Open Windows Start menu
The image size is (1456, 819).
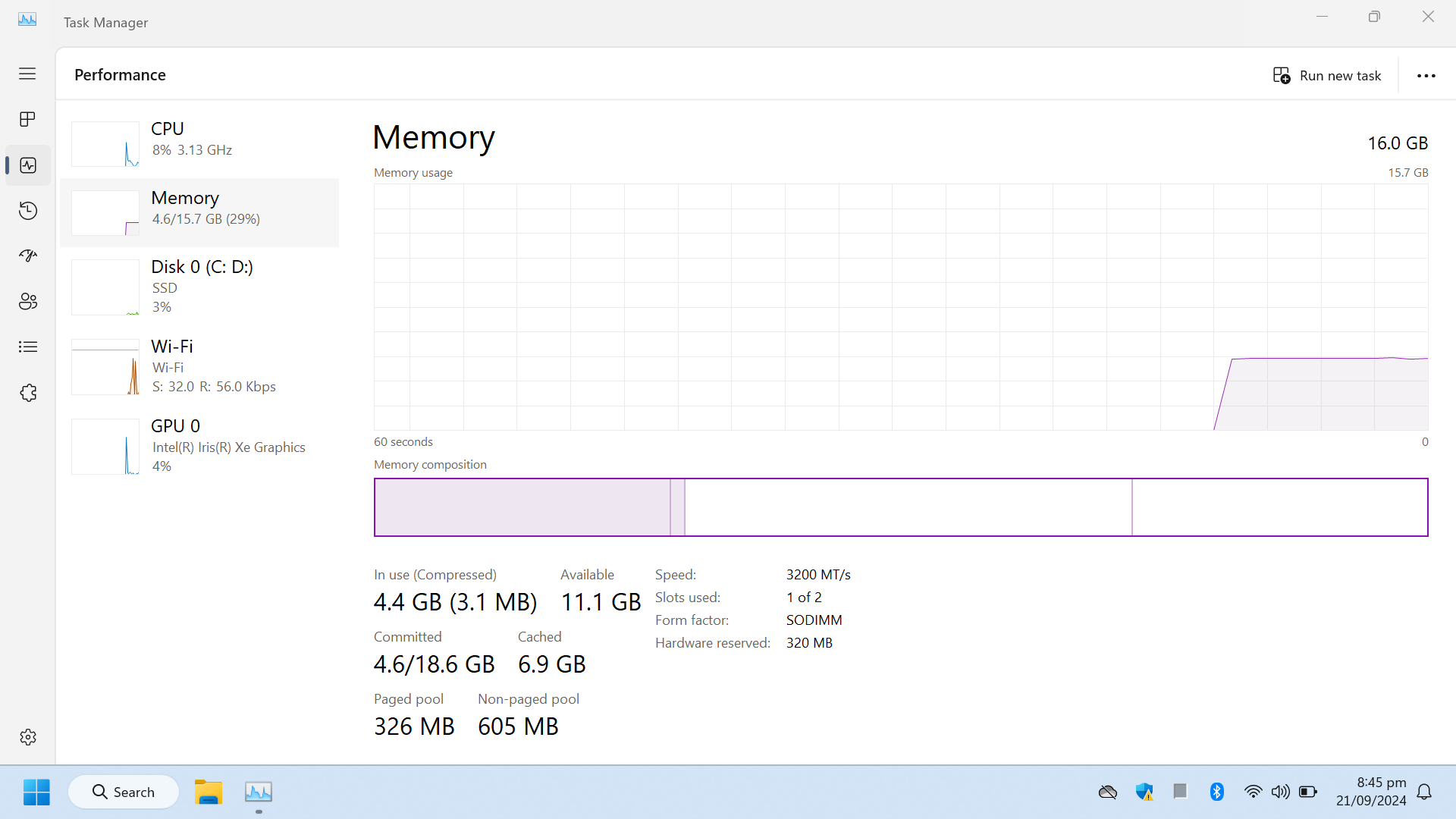click(36, 792)
